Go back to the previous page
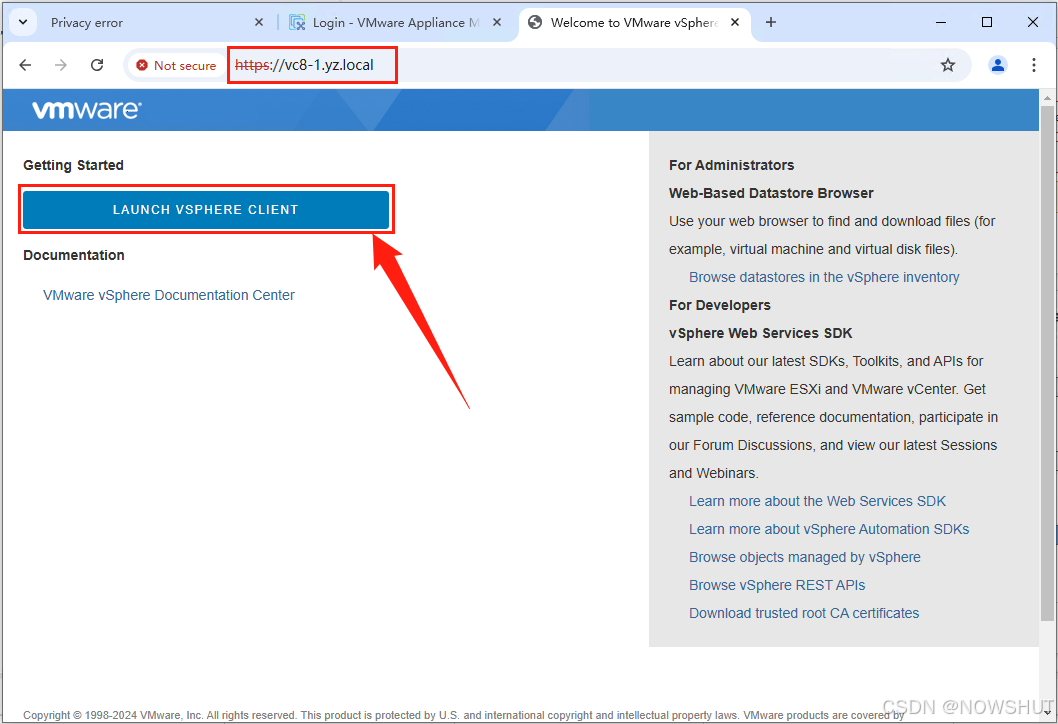The height and width of the screenshot is (724, 1058). [x=25, y=65]
